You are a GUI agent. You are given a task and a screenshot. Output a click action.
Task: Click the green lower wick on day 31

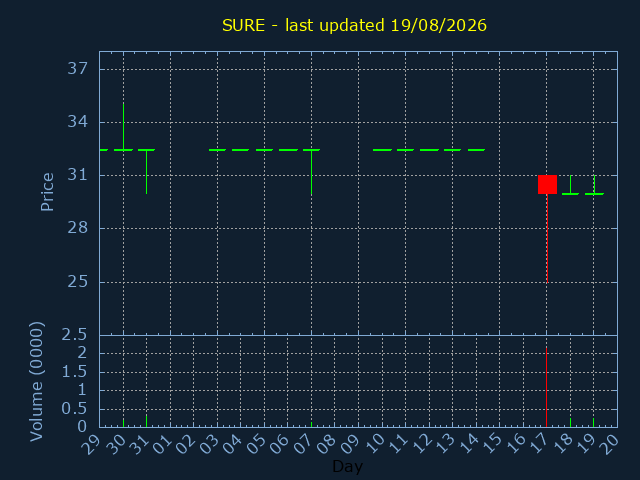(147, 172)
